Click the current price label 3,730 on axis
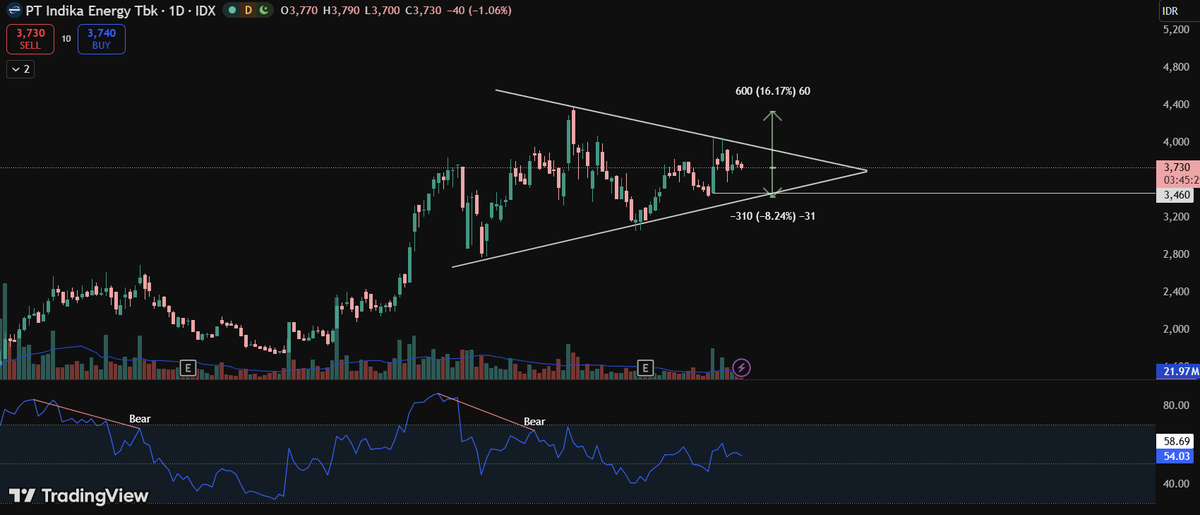This screenshot has height=515, width=1200. tap(1176, 167)
